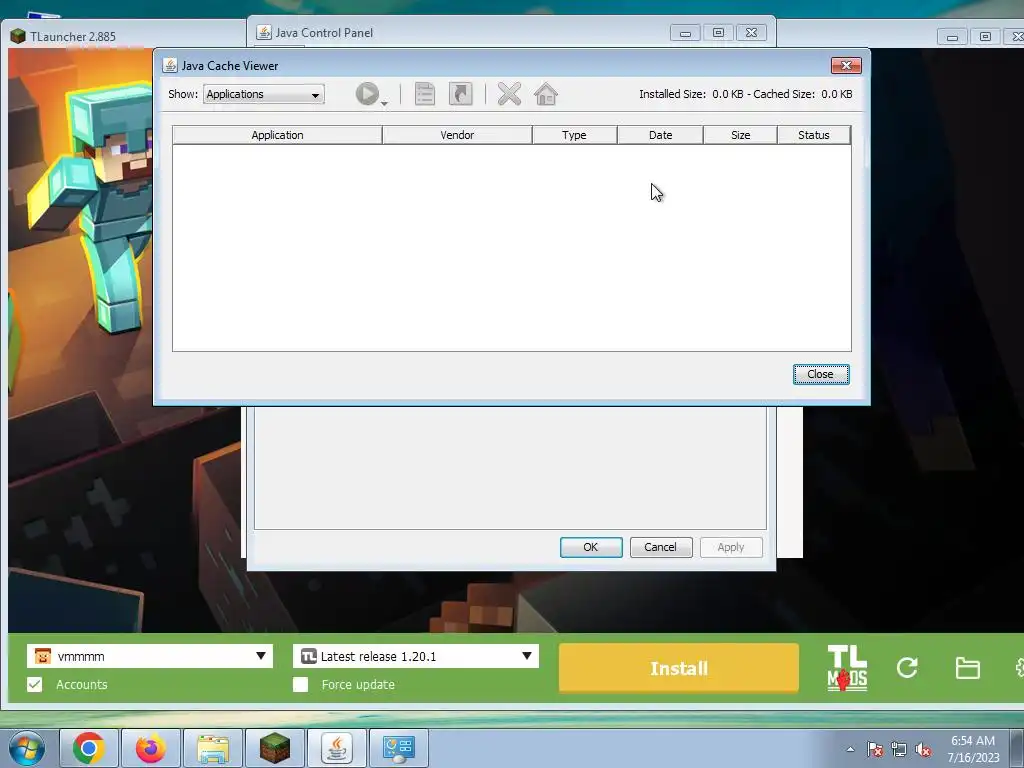Enable the Force update checkbox

point(300,684)
